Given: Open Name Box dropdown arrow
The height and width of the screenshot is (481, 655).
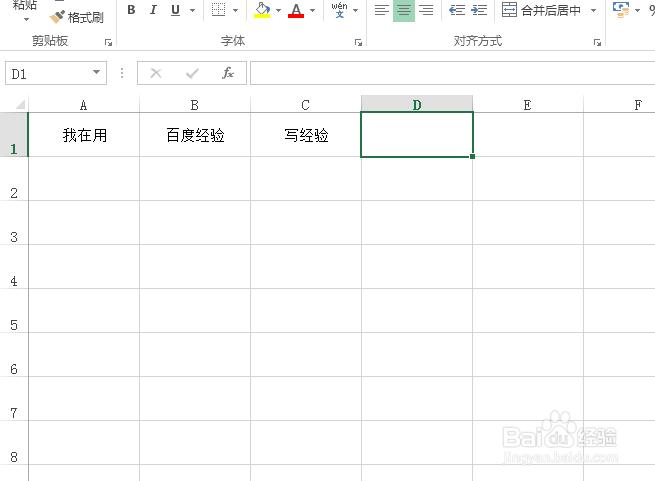Looking at the screenshot, I should pos(96,72).
